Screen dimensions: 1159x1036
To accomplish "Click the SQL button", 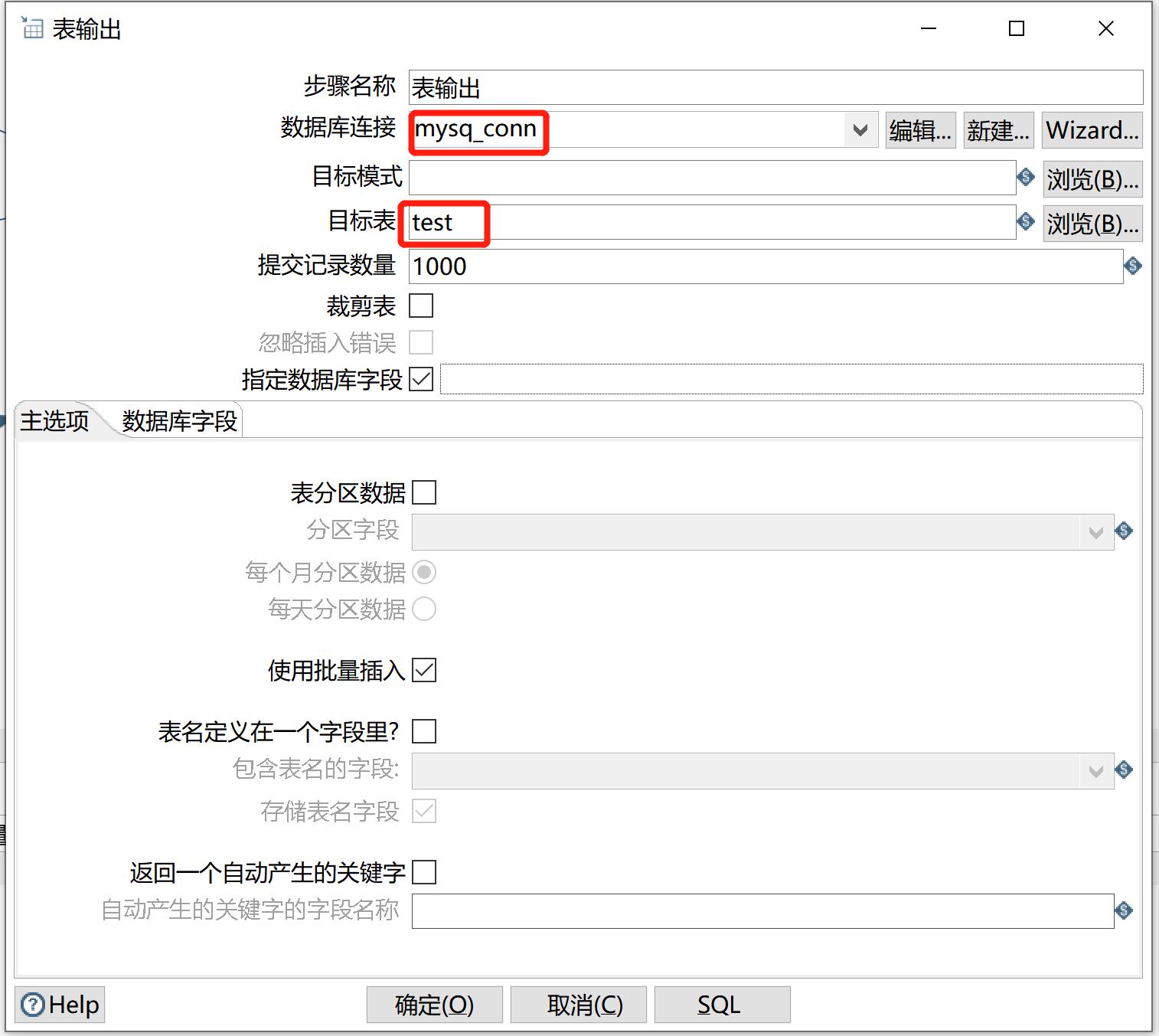I will tap(722, 1005).
